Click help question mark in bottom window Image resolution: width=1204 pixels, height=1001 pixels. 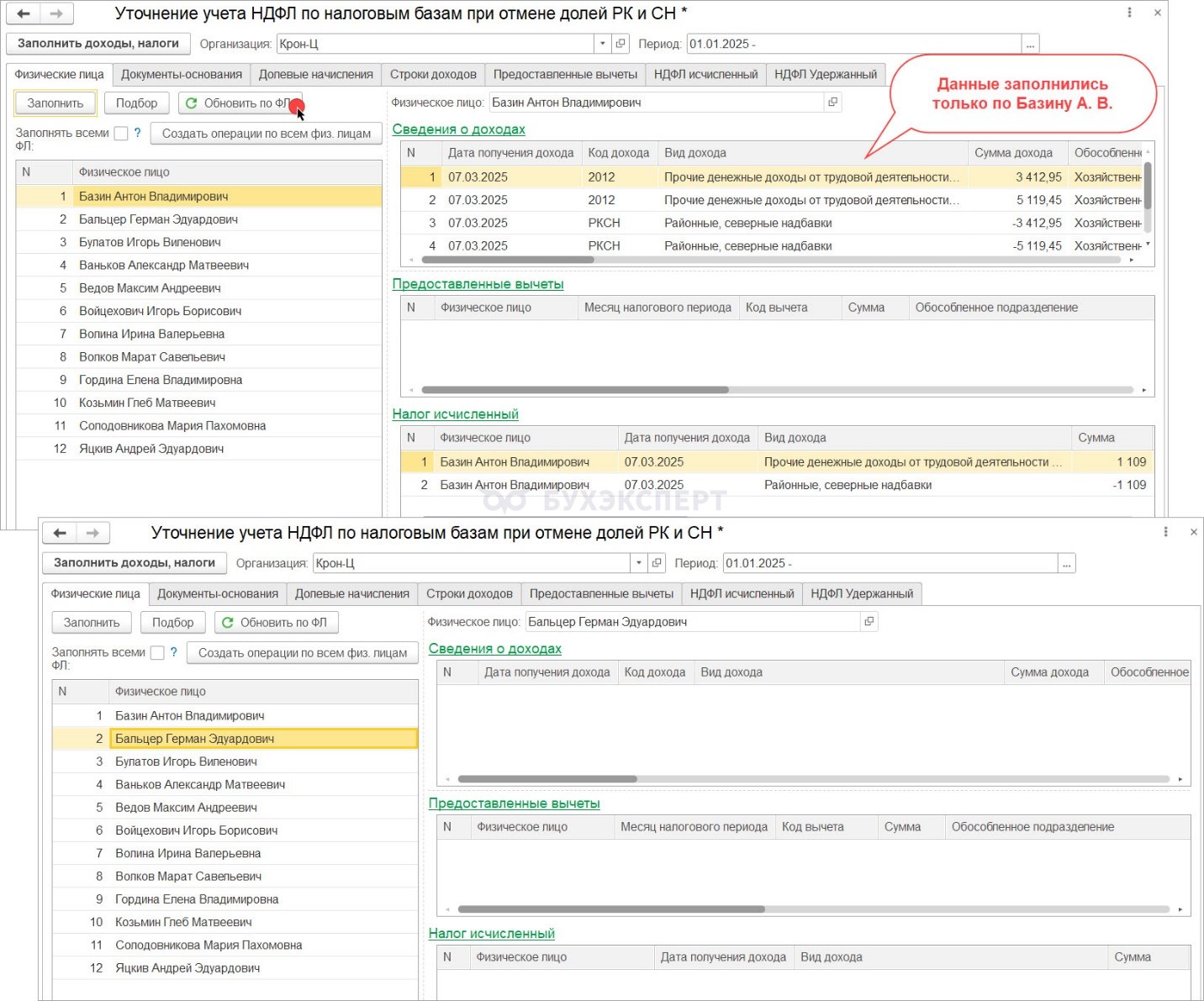pyautogui.click(x=173, y=651)
